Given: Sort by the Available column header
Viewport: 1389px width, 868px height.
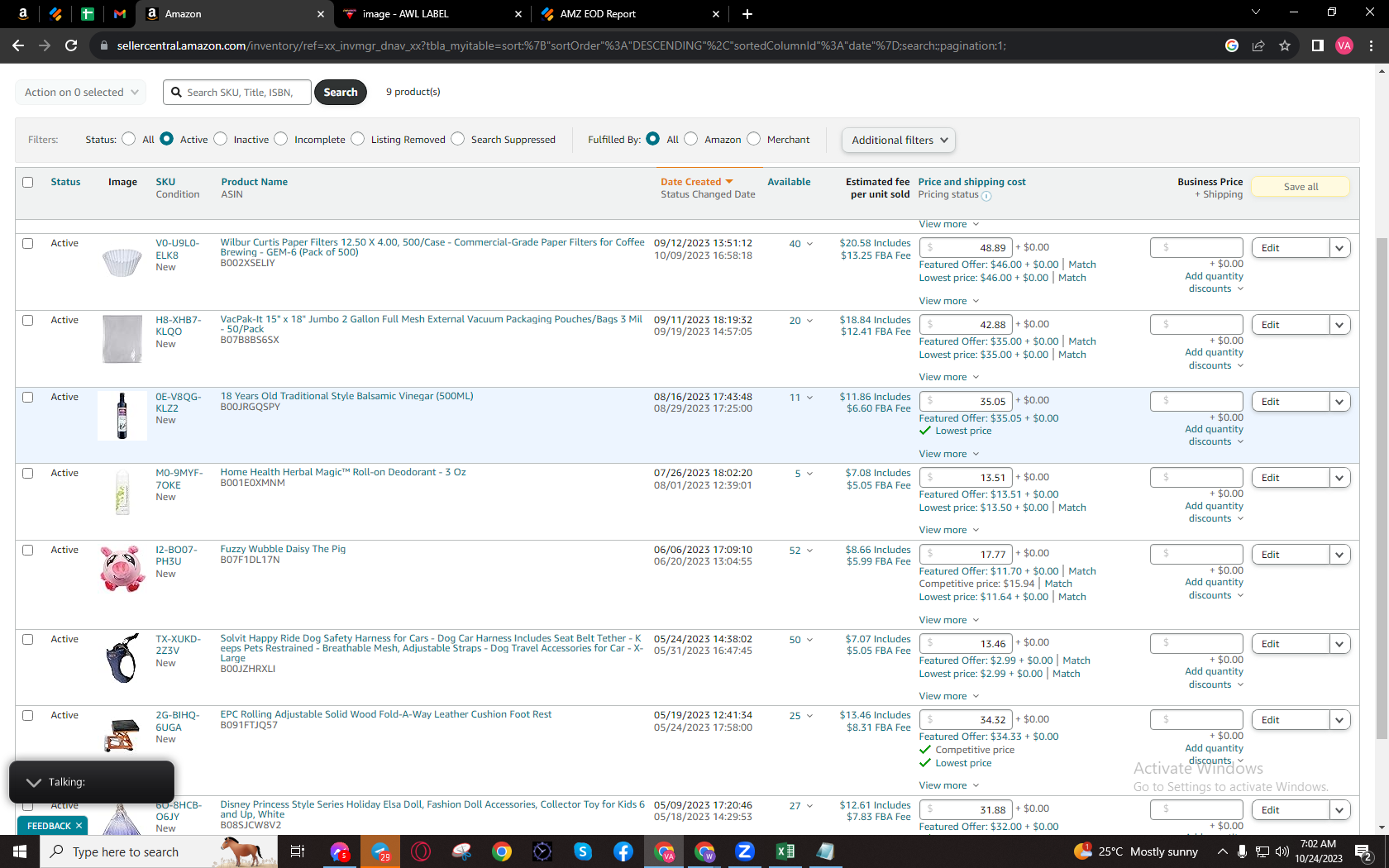Looking at the screenshot, I should 789,182.
